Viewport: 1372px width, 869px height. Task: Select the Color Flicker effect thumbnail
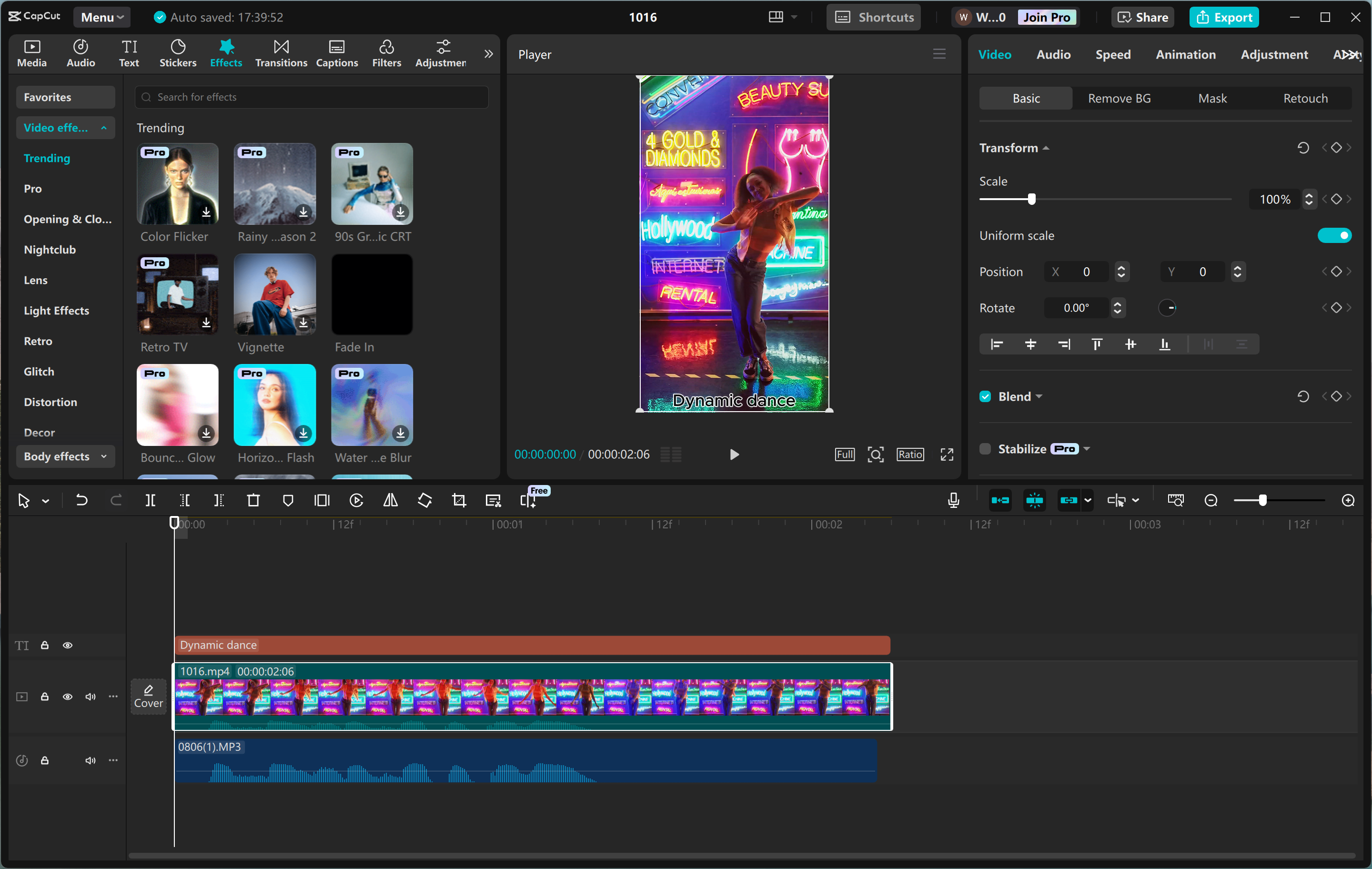click(x=177, y=183)
